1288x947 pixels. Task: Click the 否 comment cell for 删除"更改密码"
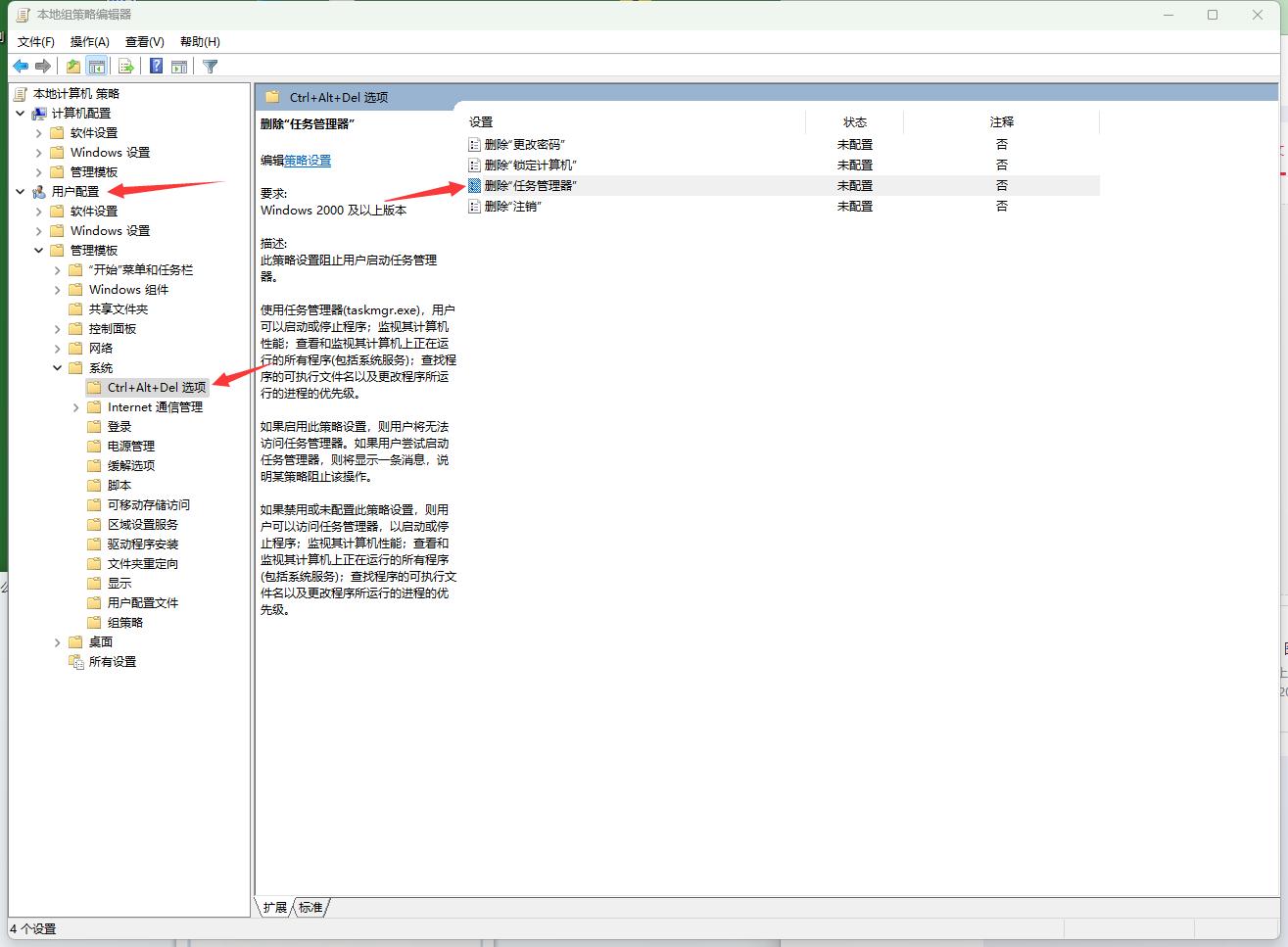pyautogui.click(x=1002, y=144)
